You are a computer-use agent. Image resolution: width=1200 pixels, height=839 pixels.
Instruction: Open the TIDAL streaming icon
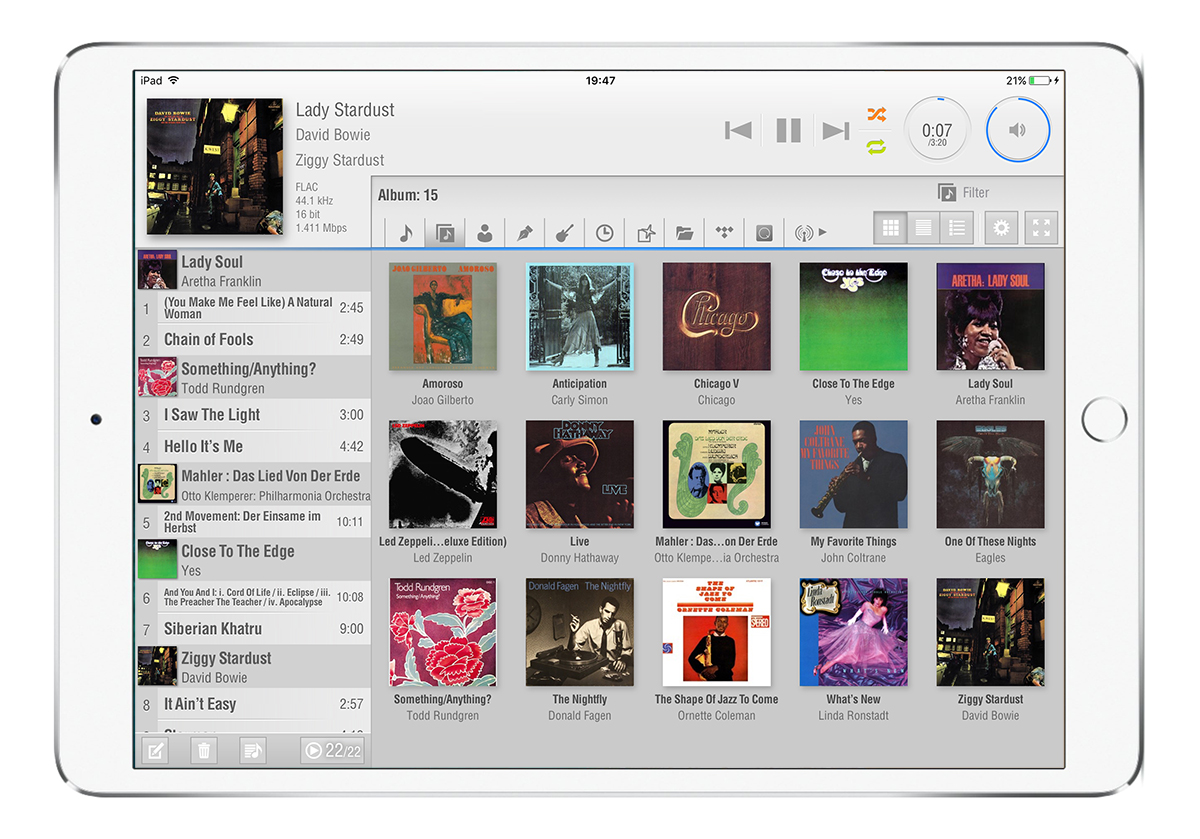(724, 233)
